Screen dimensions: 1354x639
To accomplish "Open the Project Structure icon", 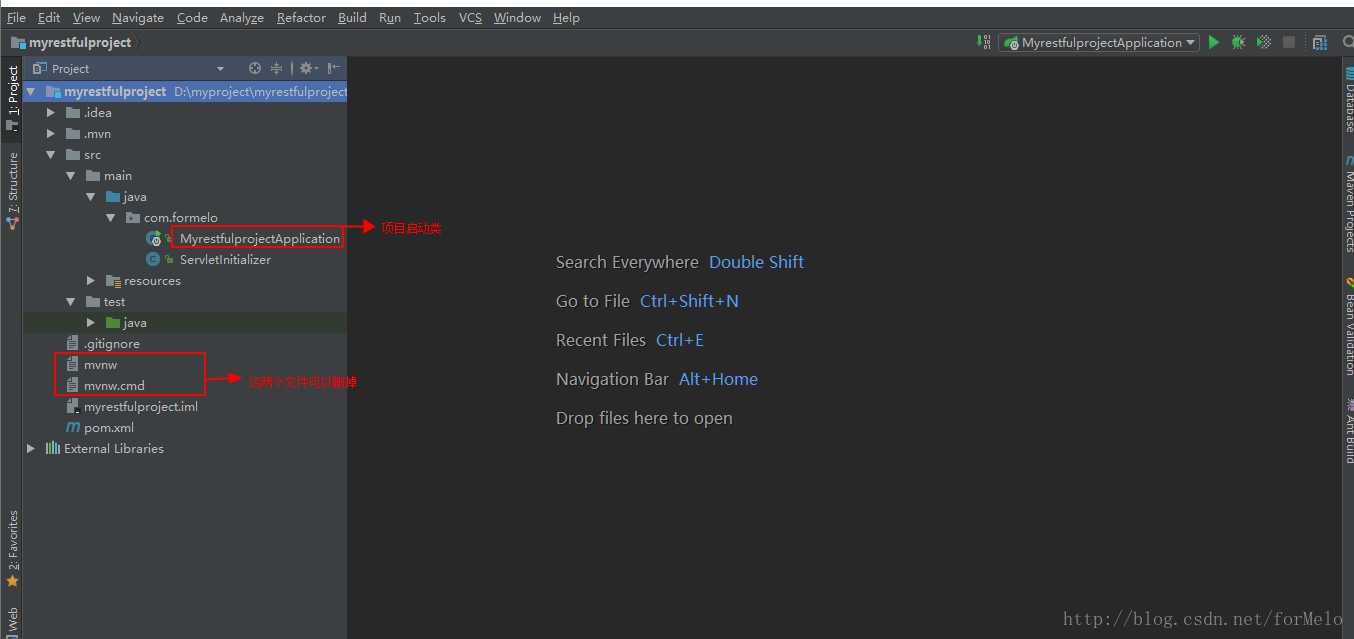I will tap(1320, 42).
